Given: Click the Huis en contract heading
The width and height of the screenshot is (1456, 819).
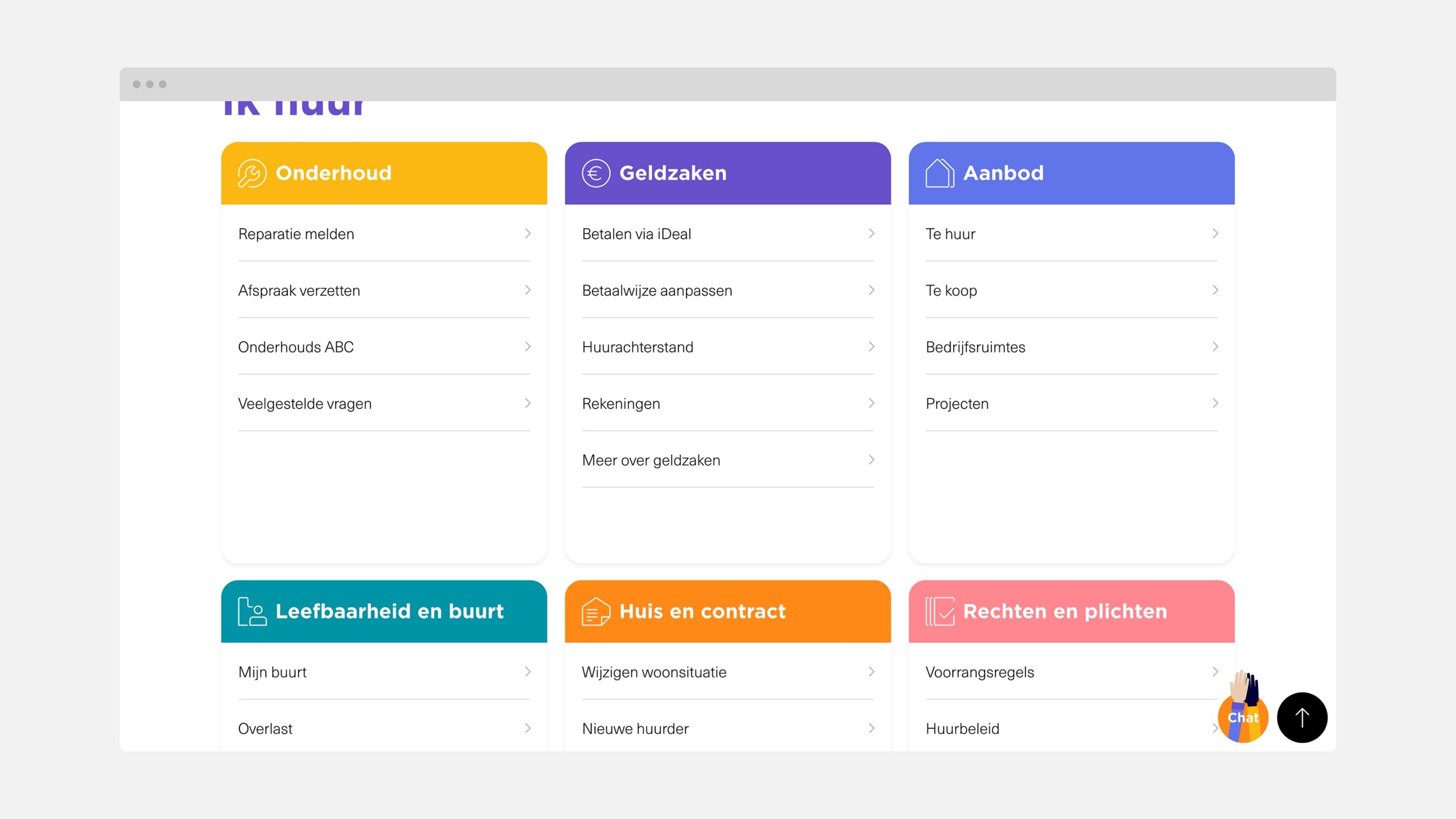Looking at the screenshot, I should (x=702, y=611).
